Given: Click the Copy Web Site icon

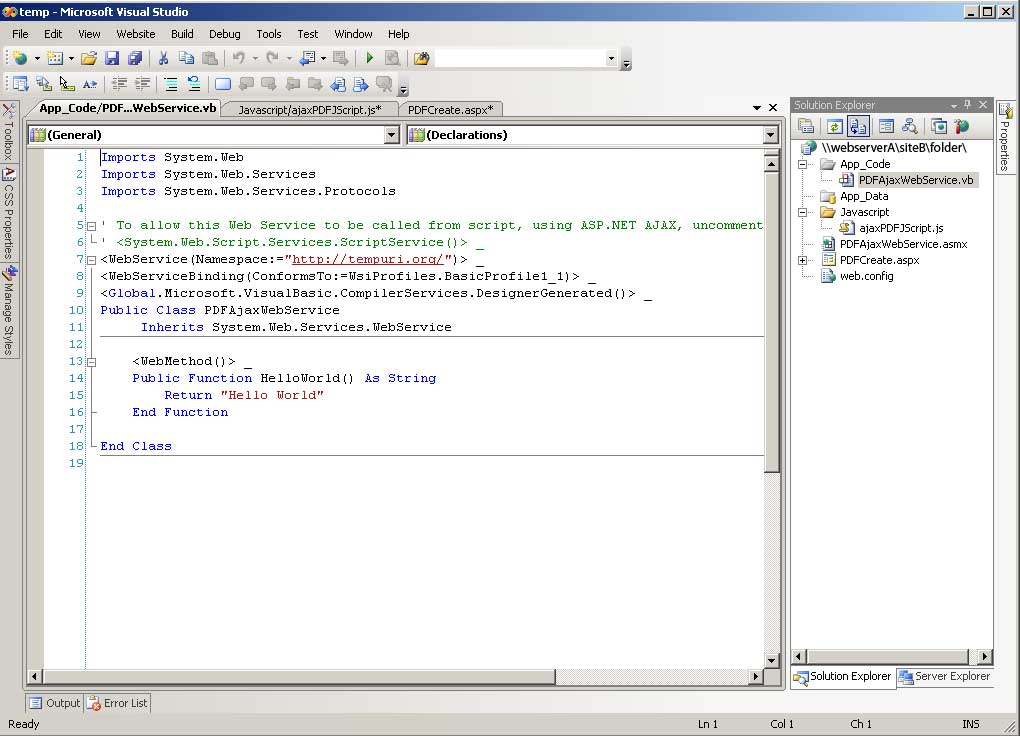Looking at the screenshot, I should coord(939,126).
